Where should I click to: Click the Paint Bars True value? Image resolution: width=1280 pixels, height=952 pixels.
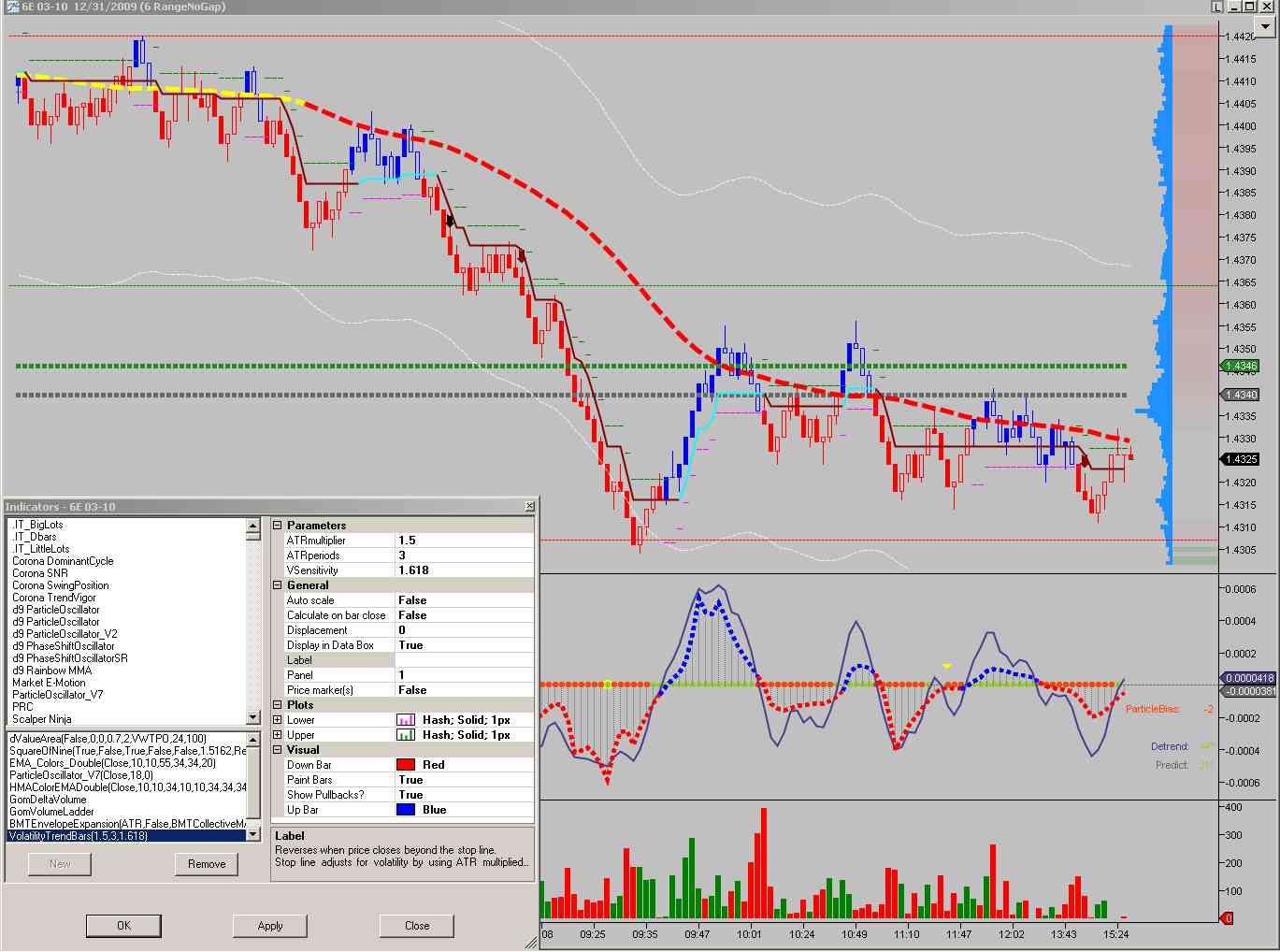(464, 780)
